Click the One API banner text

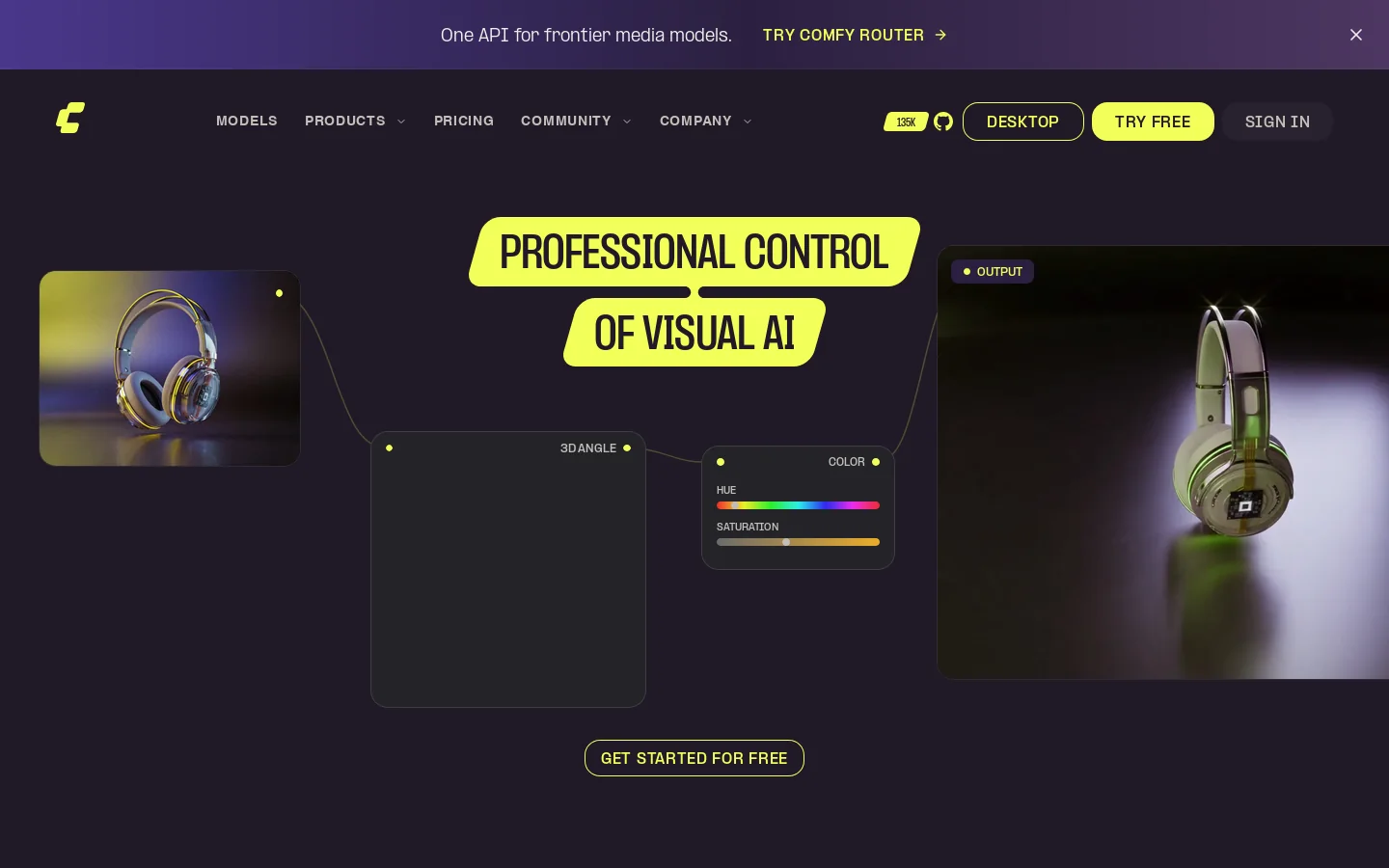(586, 35)
